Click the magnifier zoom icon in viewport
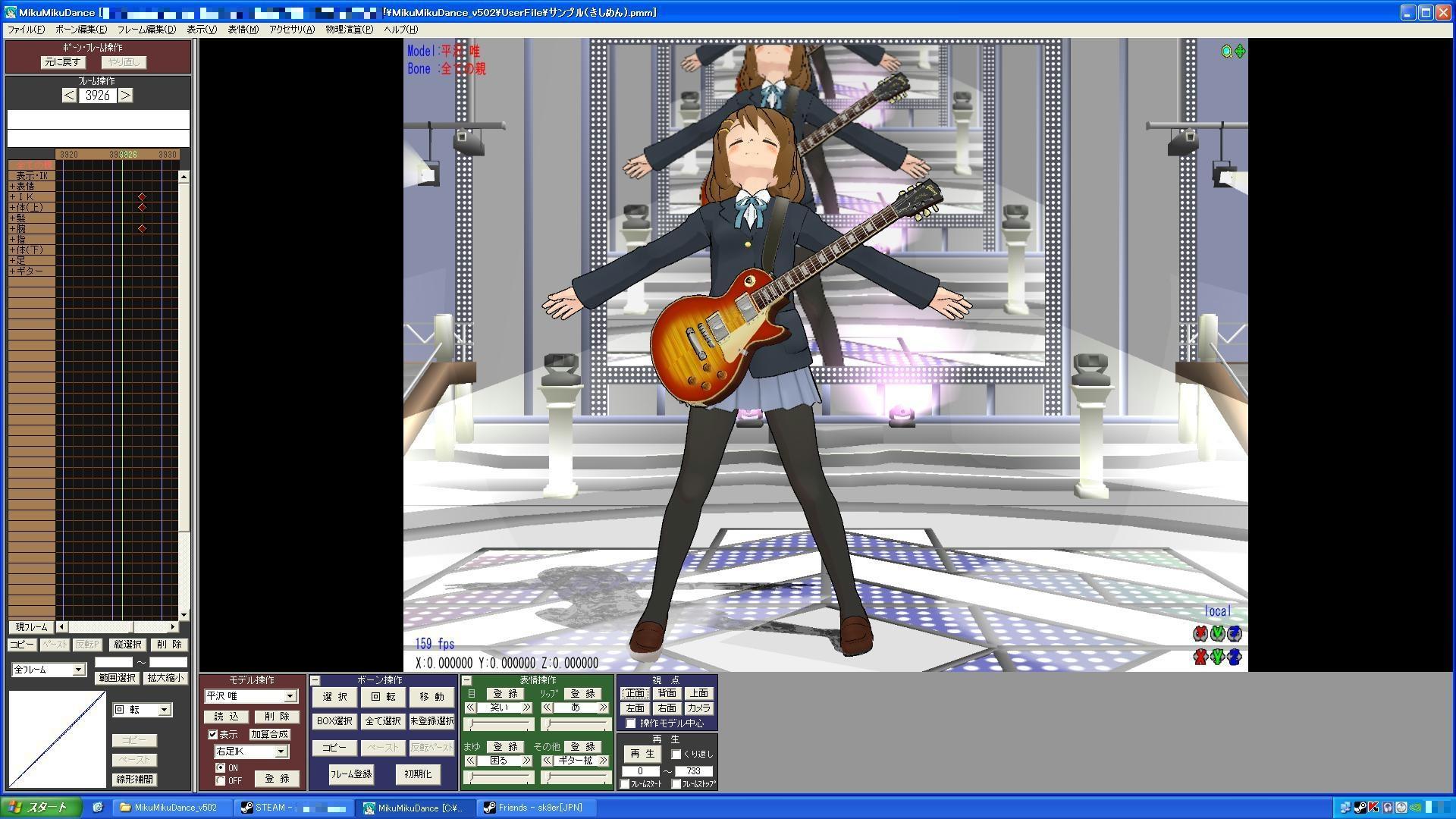This screenshot has height=819, width=1456. point(1226,52)
